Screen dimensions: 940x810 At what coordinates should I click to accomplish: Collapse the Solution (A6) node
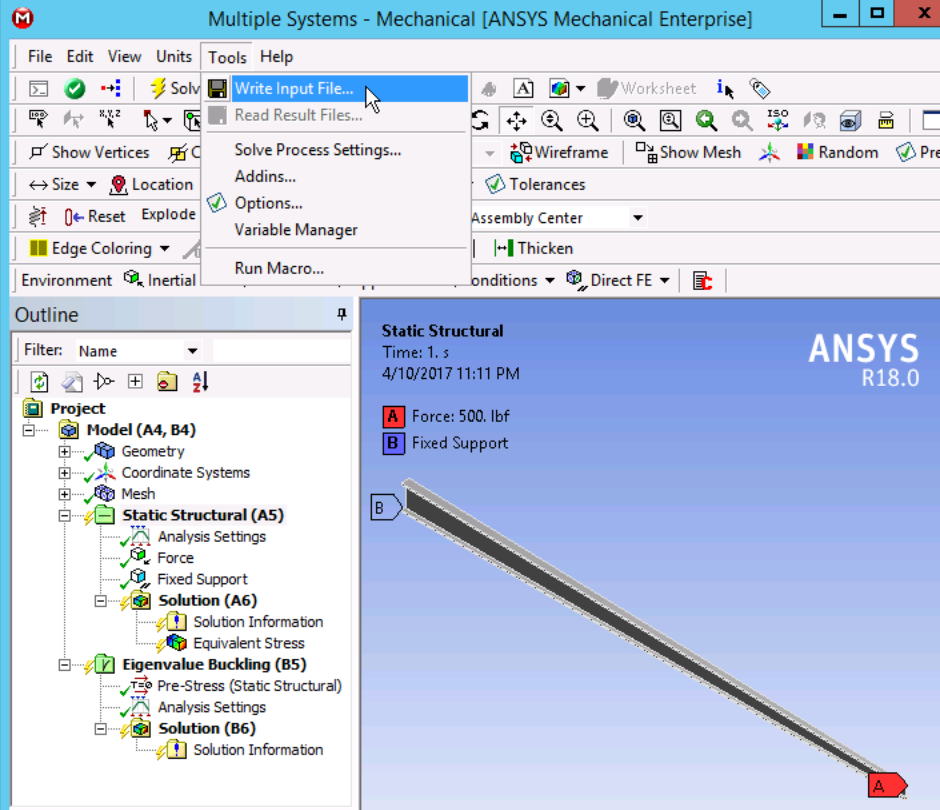coord(101,600)
